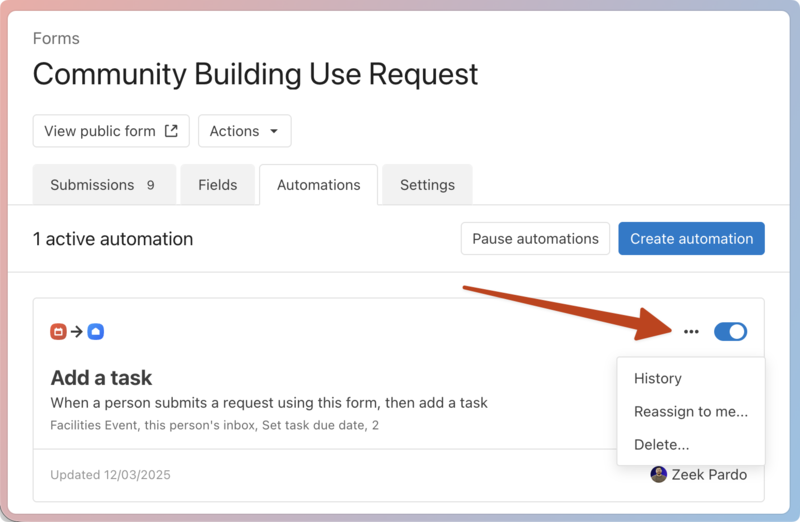The image size is (800, 522).
Task: Click the Actions dropdown caret arrow
Action: pos(274,132)
